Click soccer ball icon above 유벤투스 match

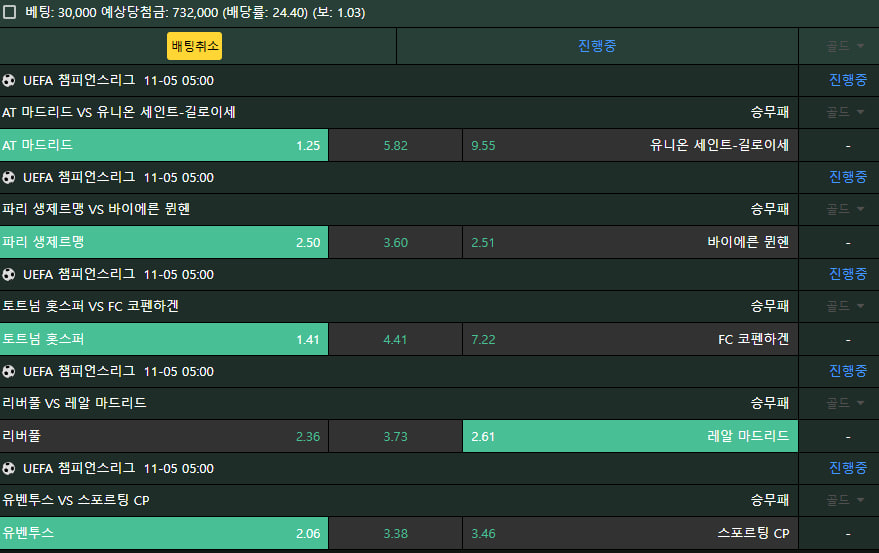click(8, 469)
